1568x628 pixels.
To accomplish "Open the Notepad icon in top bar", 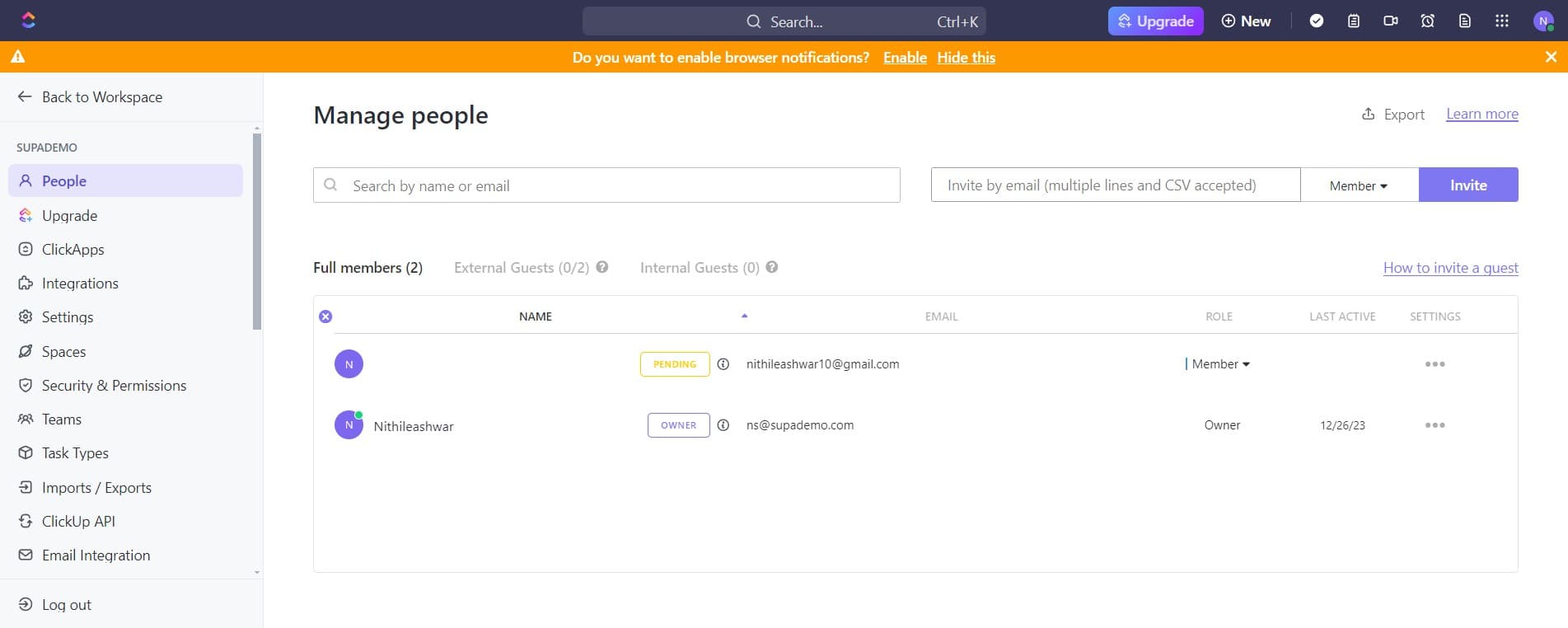I will coord(1354,21).
